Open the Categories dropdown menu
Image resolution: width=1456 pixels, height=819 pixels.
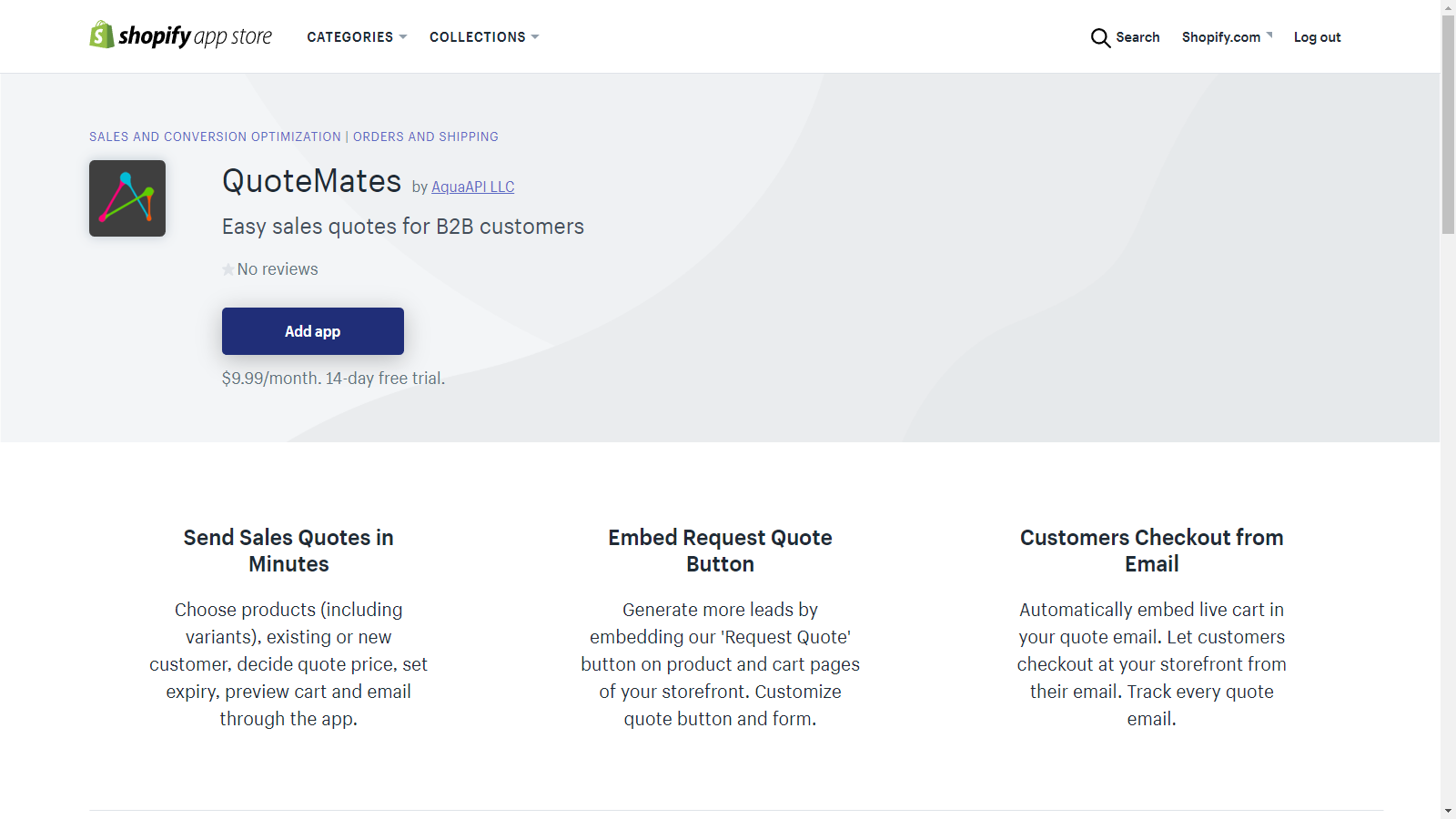point(357,37)
